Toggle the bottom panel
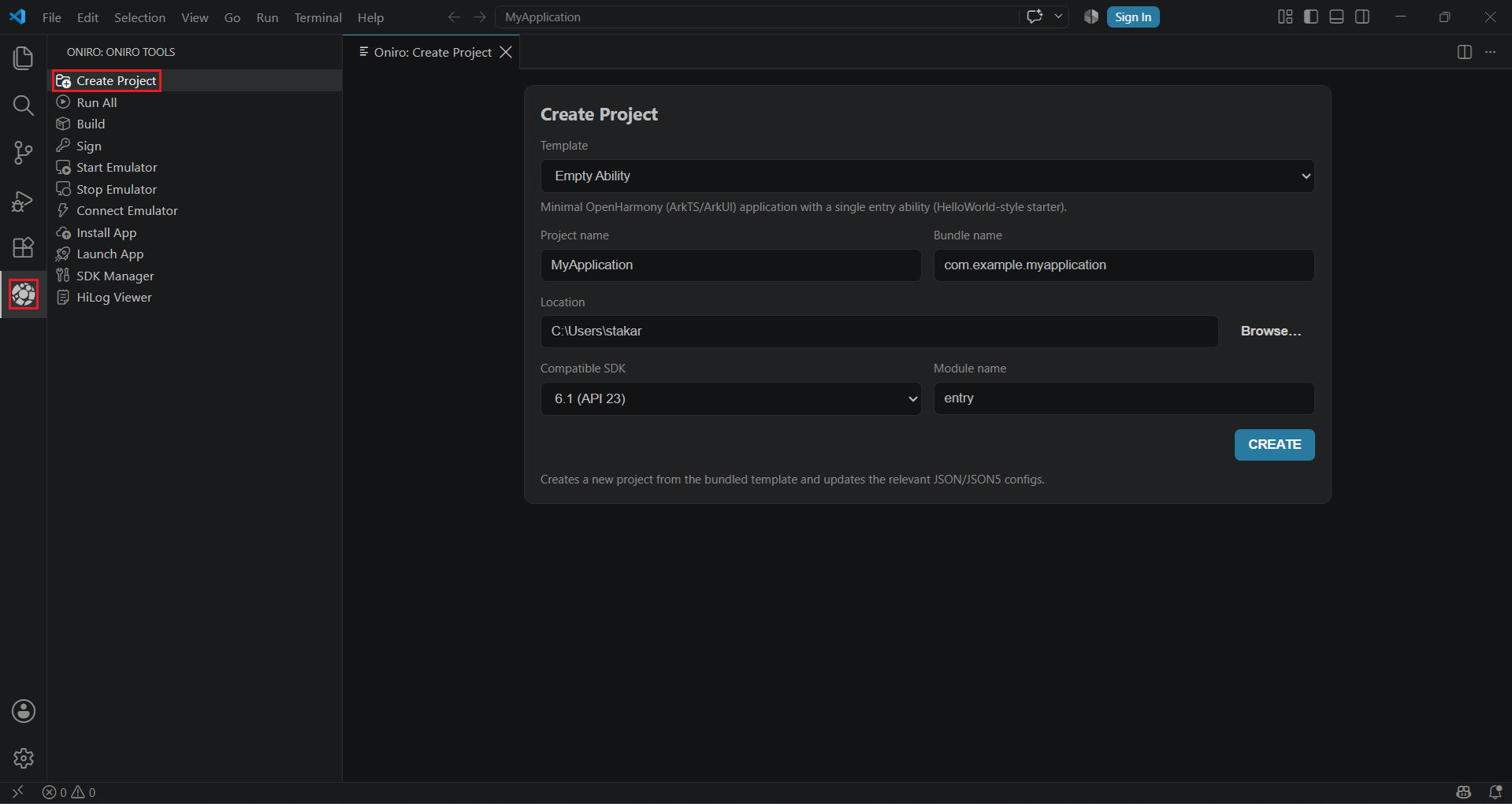The width and height of the screenshot is (1512, 804). 1336,17
